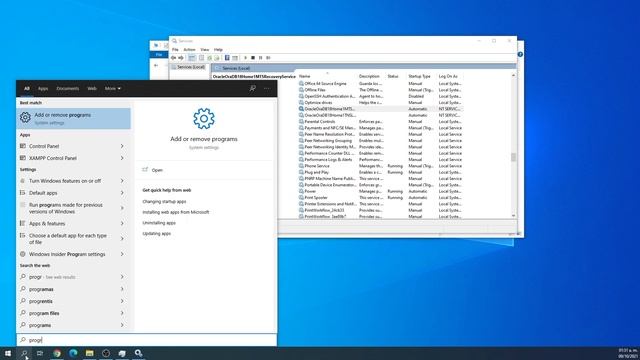Click Services list vertical scrollbar thumb

(513, 157)
